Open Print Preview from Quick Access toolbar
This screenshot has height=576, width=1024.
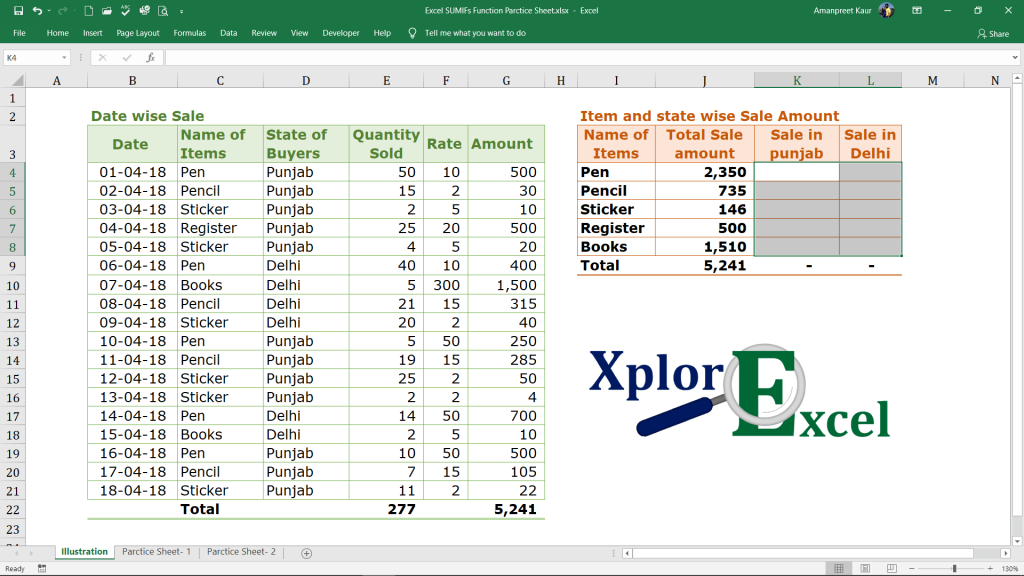(163, 10)
